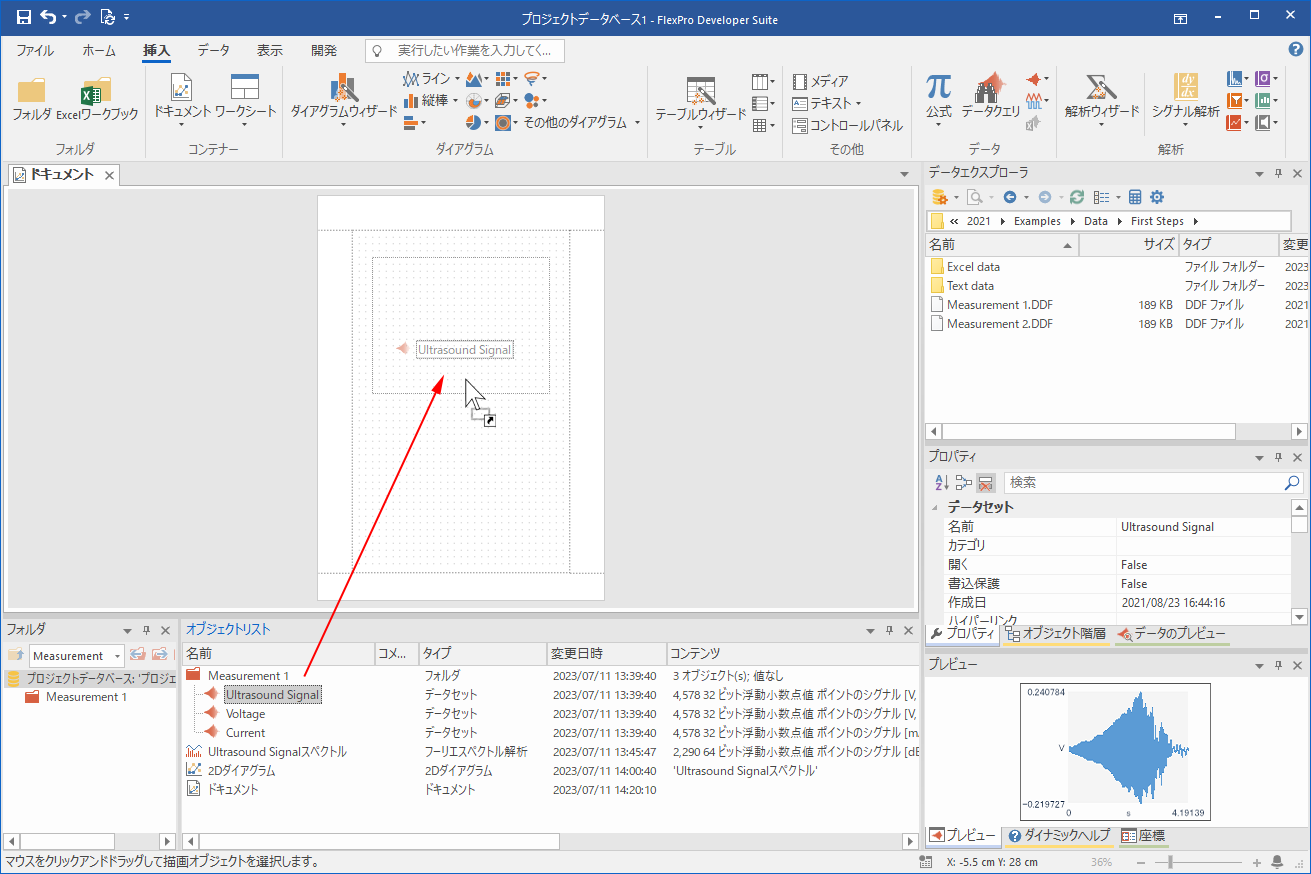
Task: Open シグナル解析 tools
Action: [x=1185, y=100]
